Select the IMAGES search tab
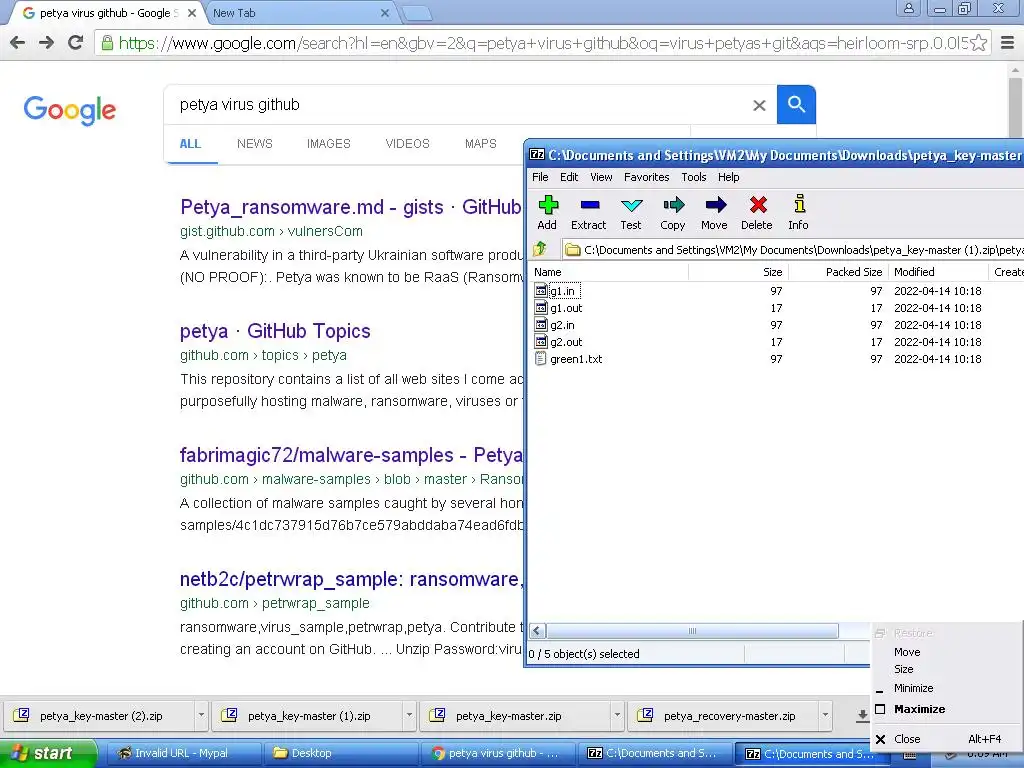1024x768 pixels. [x=328, y=144]
